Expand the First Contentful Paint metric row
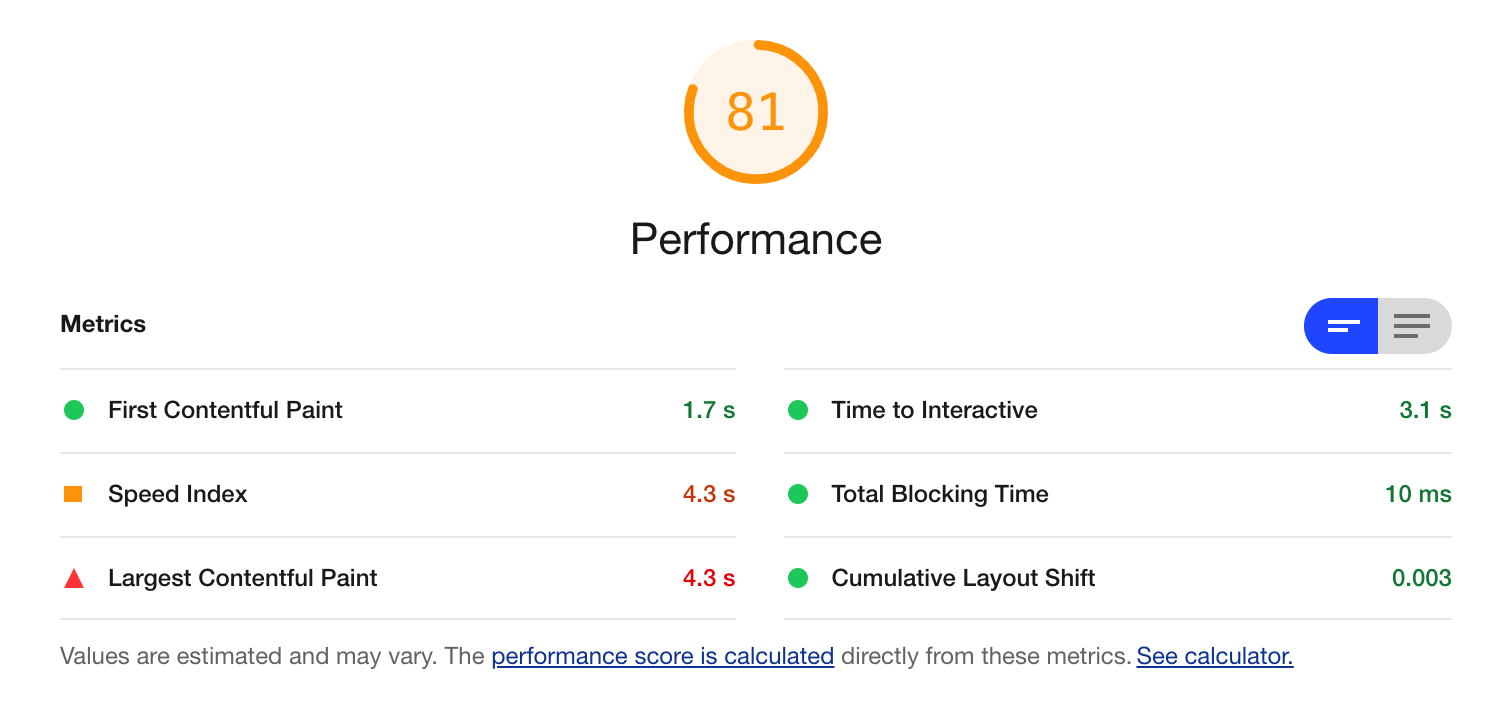Image resolution: width=1506 pixels, height=708 pixels. click(x=225, y=410)
